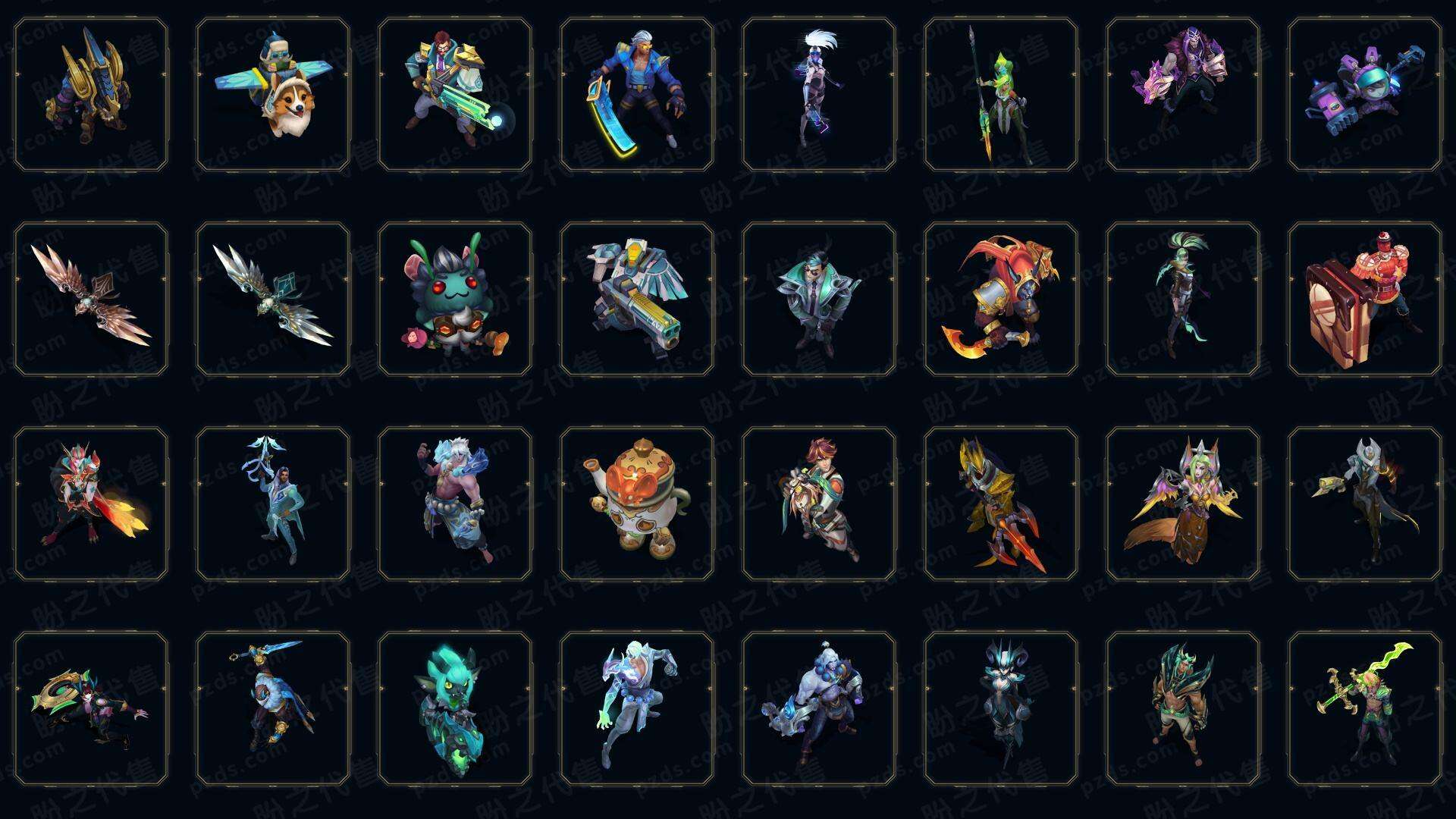Viewport: 1456px width, 819px height.
Task: Select the fox-tailed character with green hair
Action: (x=1183, y=504)
